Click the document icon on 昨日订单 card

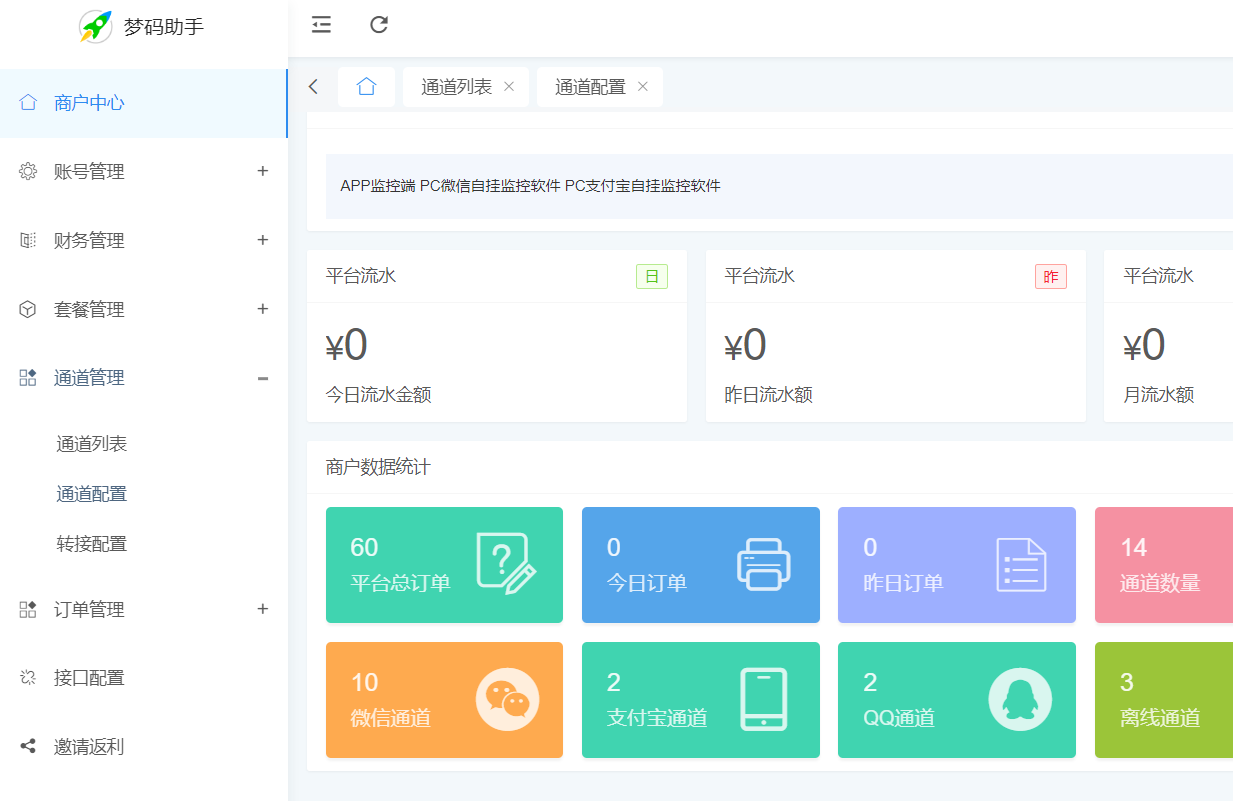pyautogui.click(x=1020, y=564)
